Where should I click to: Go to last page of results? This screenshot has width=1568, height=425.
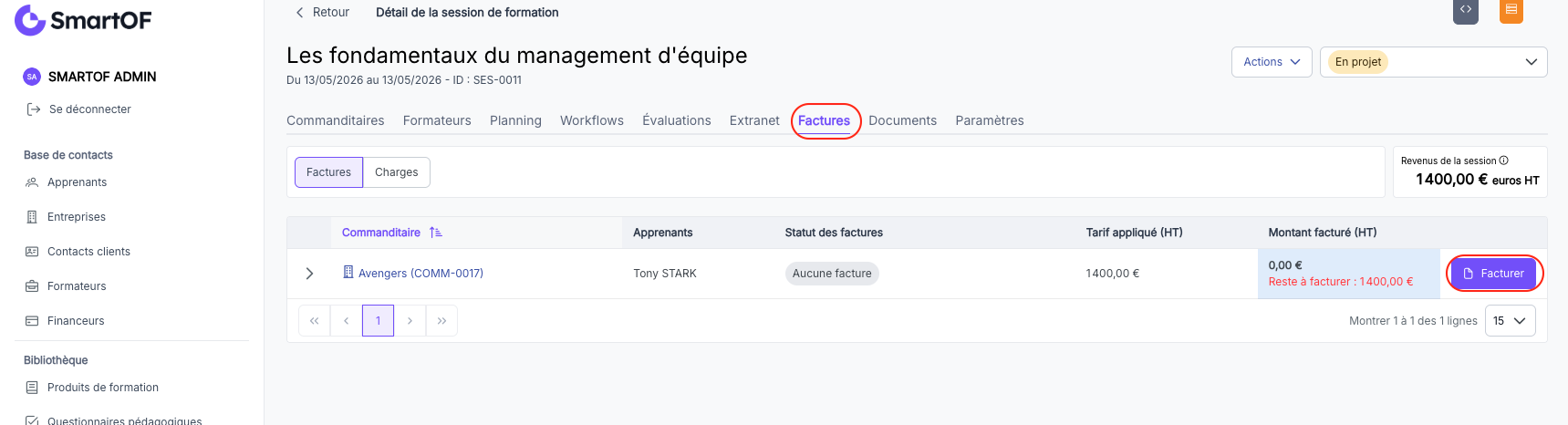pyautogui.click(x=441, y=321)
